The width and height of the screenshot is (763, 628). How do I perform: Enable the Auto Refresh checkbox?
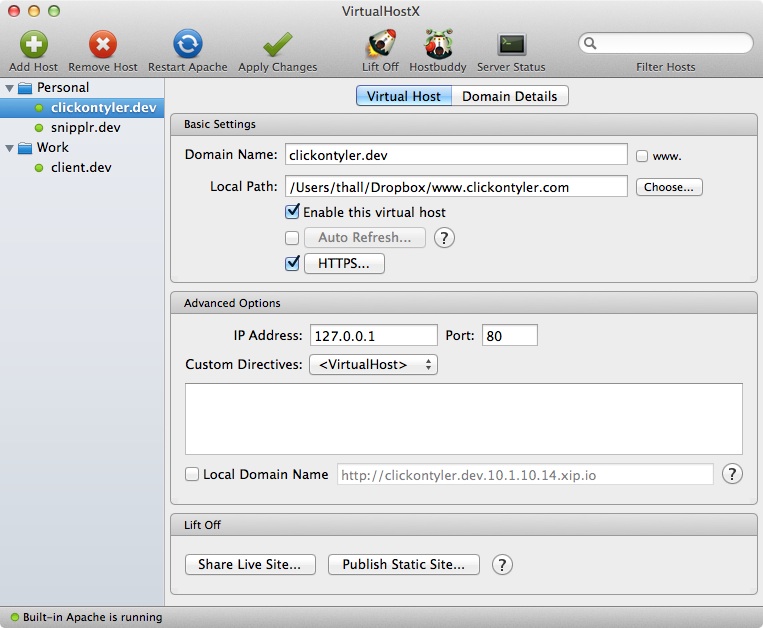click(292, 238)
